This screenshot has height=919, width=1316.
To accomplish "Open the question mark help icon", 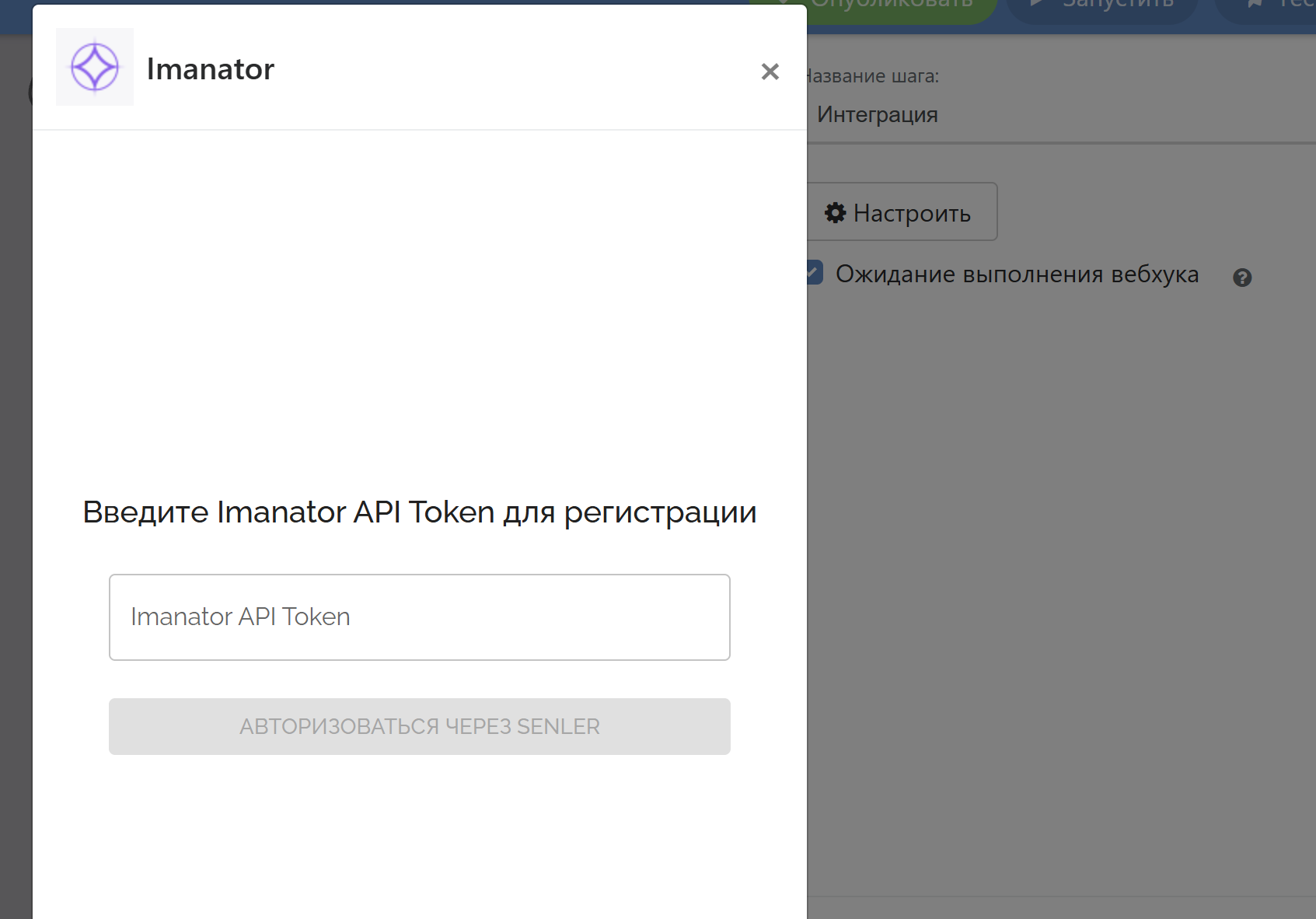I will (x=1242, y=278).
